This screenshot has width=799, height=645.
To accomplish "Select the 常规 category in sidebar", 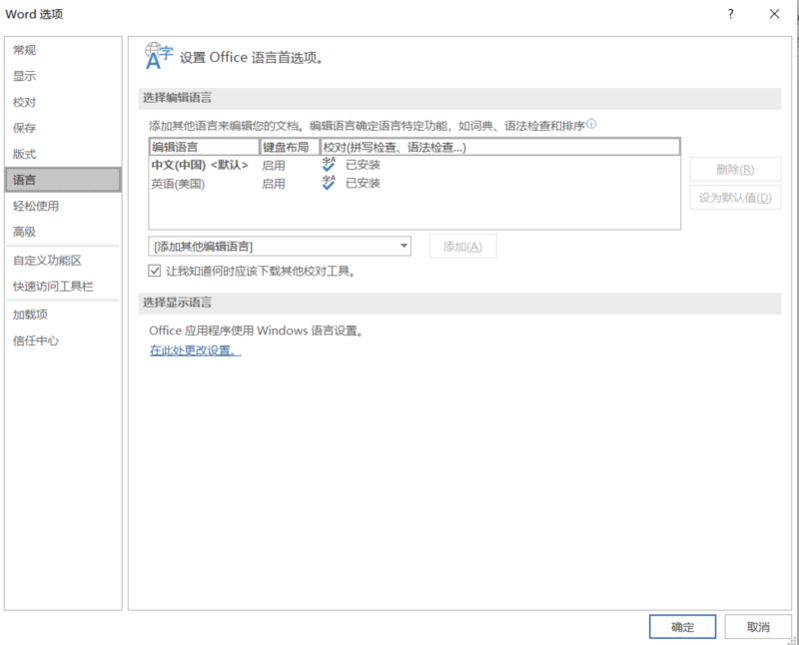I will click(25, 50).
